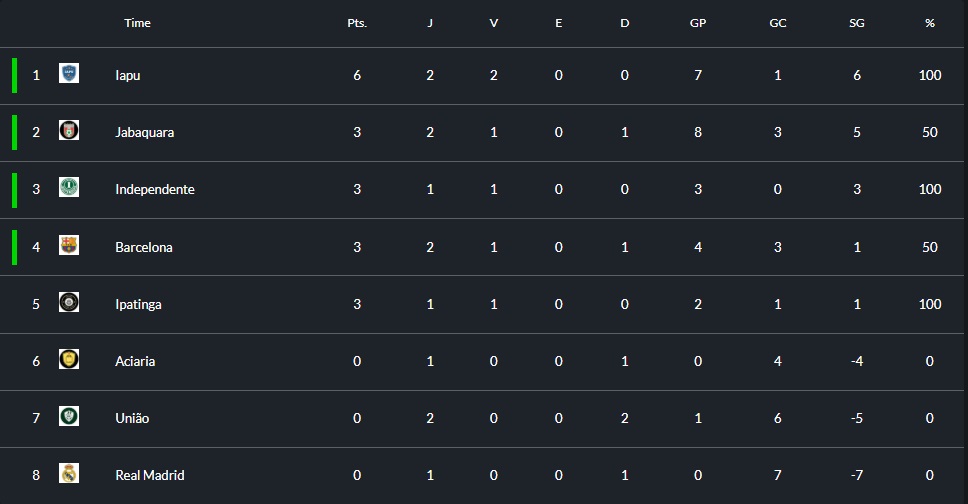Open the Iapu team name link
968x504 pixels.
click(128, 75)
